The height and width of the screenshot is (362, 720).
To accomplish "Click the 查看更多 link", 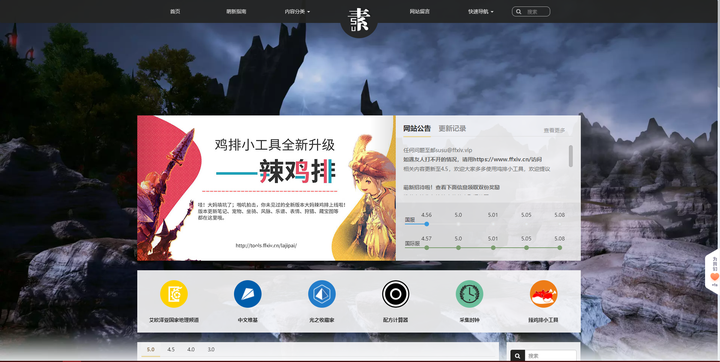I will point(554,130).
